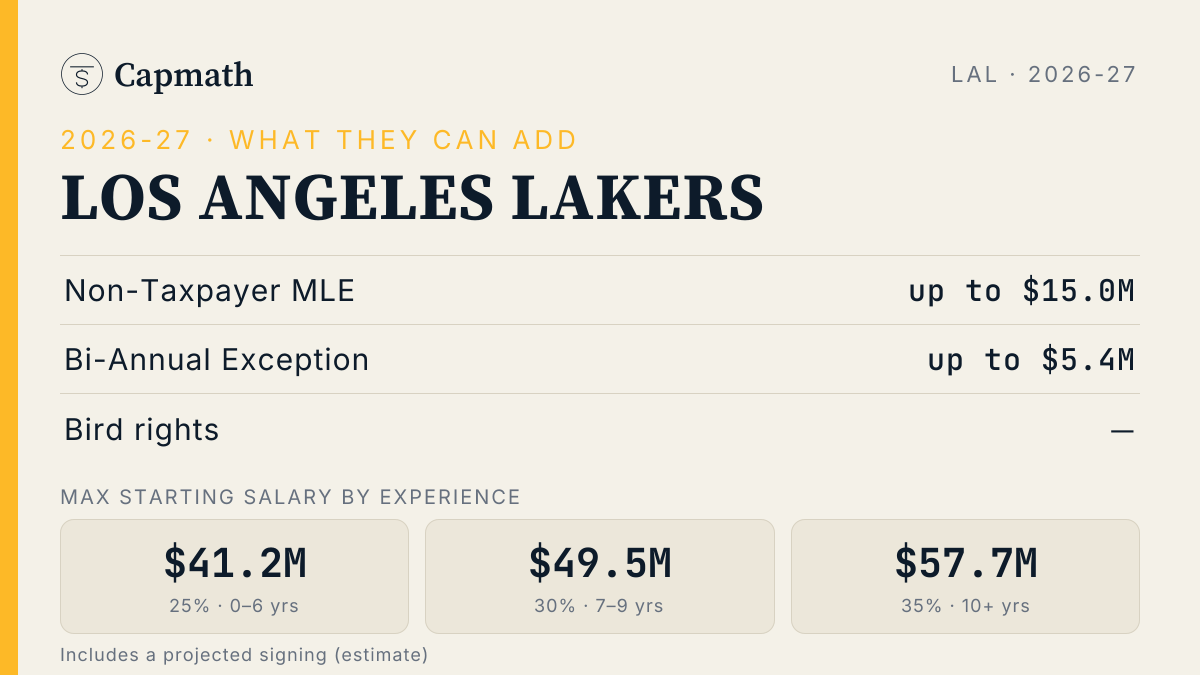The height and width of the screenshot is (675, 1200).
Task: Click the $41.2M salary card
Action: click(x=235, y=576)
